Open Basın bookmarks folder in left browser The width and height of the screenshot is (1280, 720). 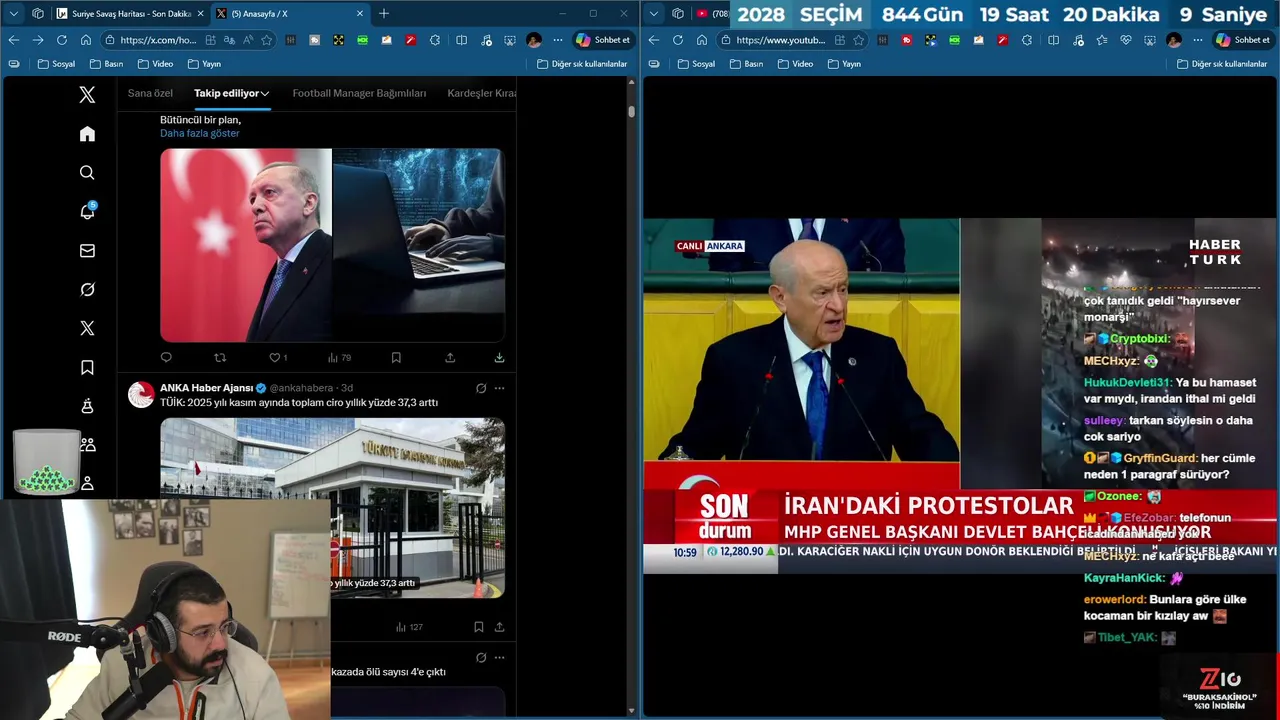click(106, 63)
